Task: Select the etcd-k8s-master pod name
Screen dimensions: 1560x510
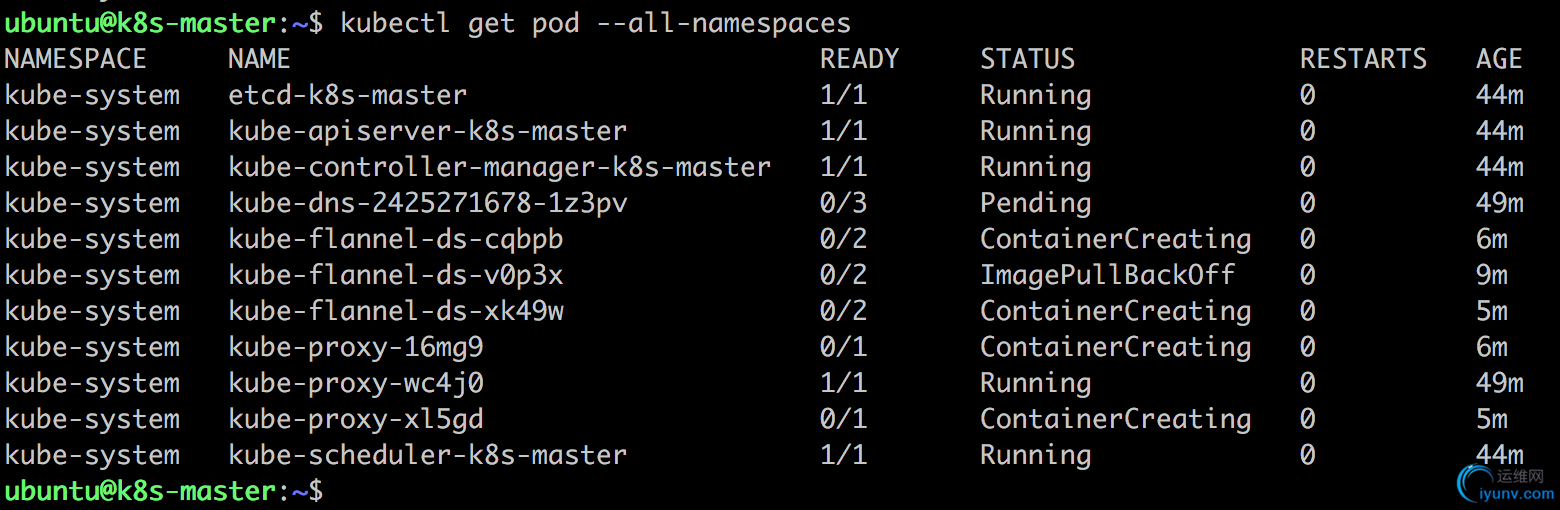Action: (x=348, y=95)
